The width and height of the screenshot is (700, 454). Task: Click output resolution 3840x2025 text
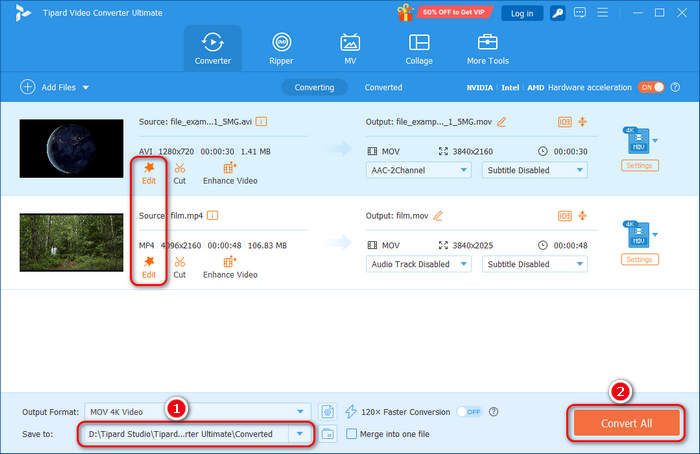click(472, 246)
